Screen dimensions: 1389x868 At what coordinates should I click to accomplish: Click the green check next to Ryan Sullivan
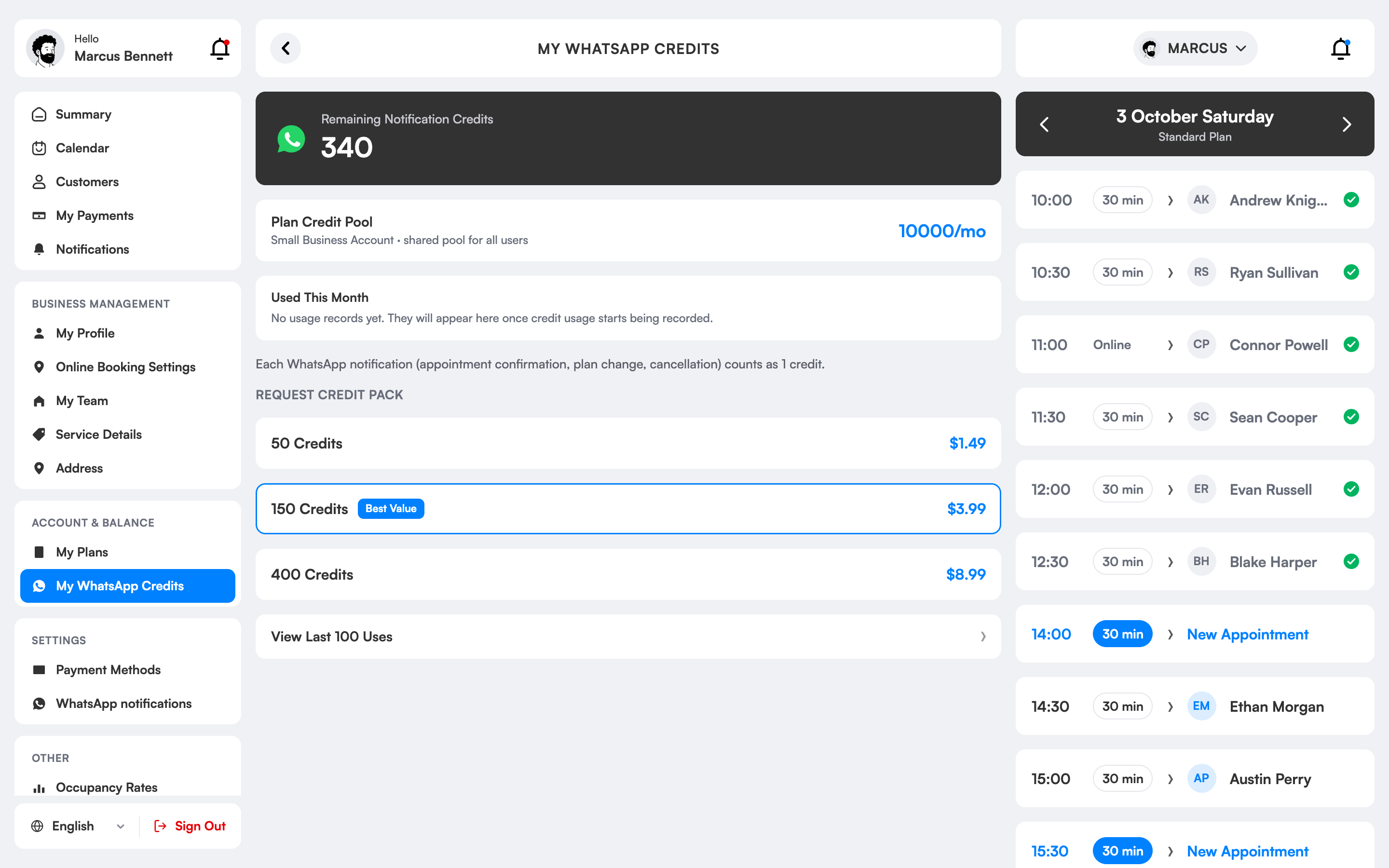coord(1351,272)
